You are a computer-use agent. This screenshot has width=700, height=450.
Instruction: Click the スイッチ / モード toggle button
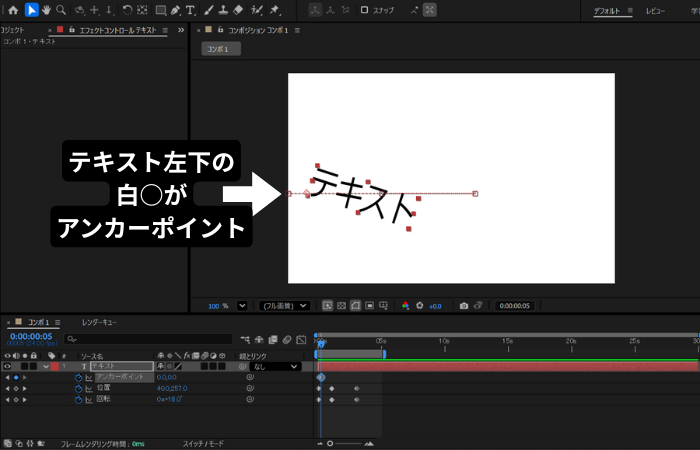coord(203,444)
